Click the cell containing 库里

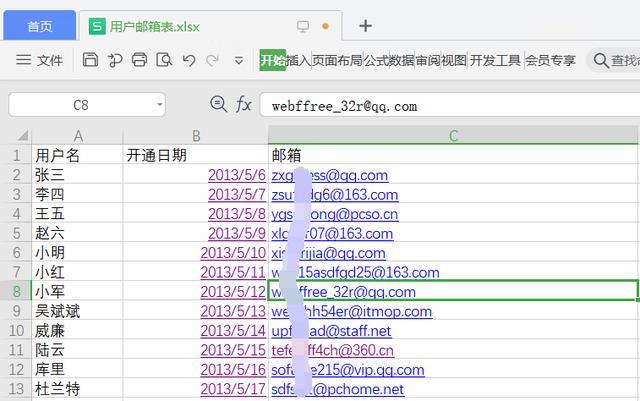tap(78, 369)
